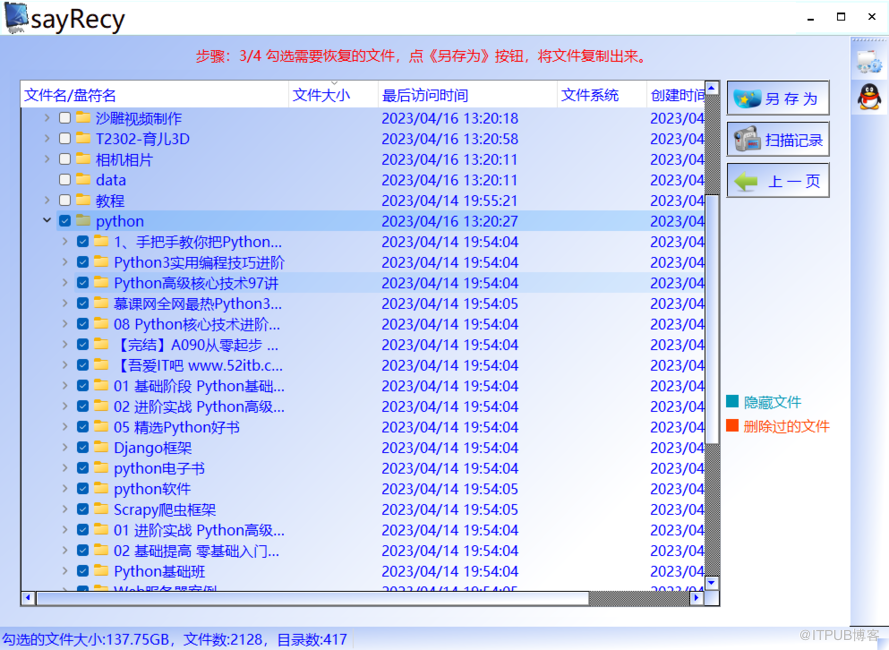
Task: Click the python parent folder icon
Action: click(83, 221)
